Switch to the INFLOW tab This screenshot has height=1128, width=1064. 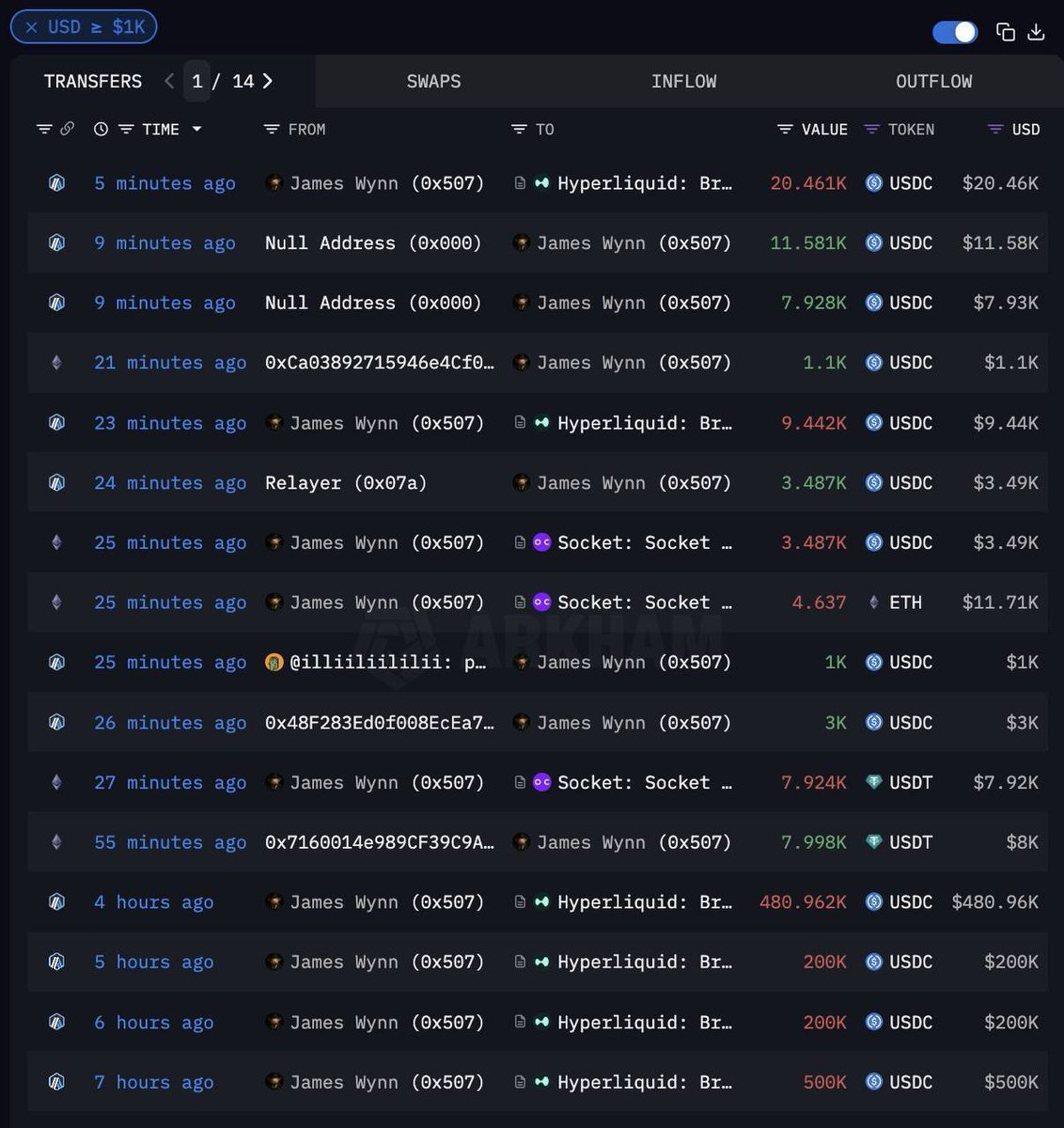[683, 82]
